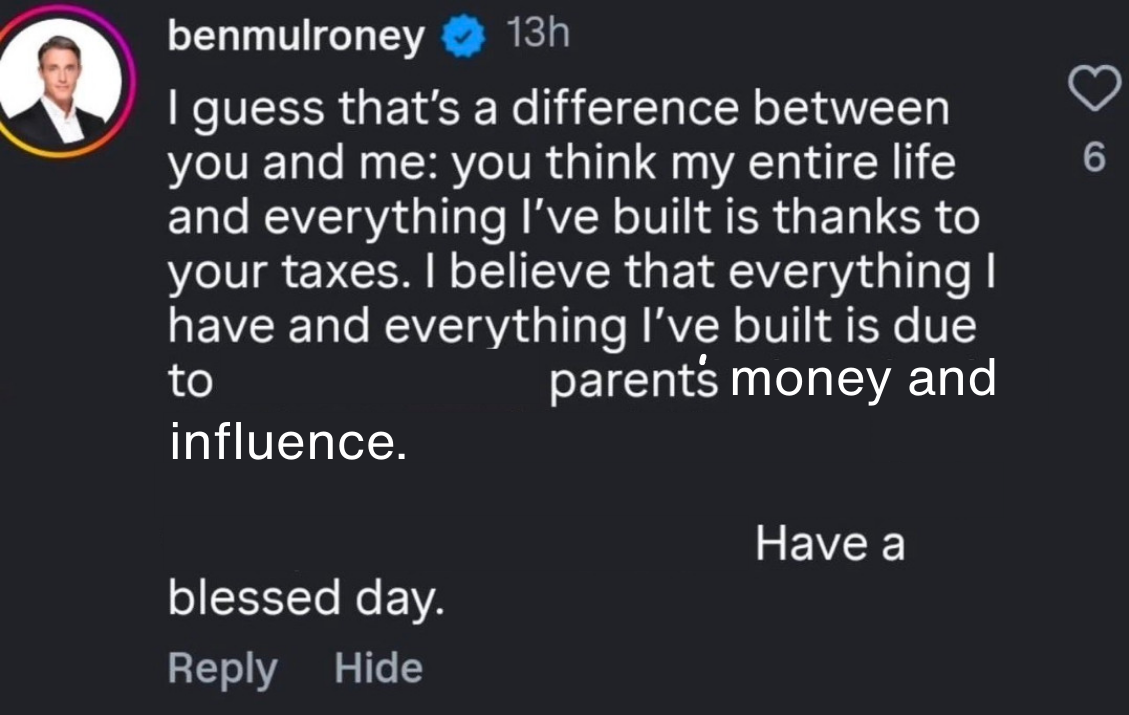
Task: Click the 13h timestamp
Action: (x=537, y=35)
